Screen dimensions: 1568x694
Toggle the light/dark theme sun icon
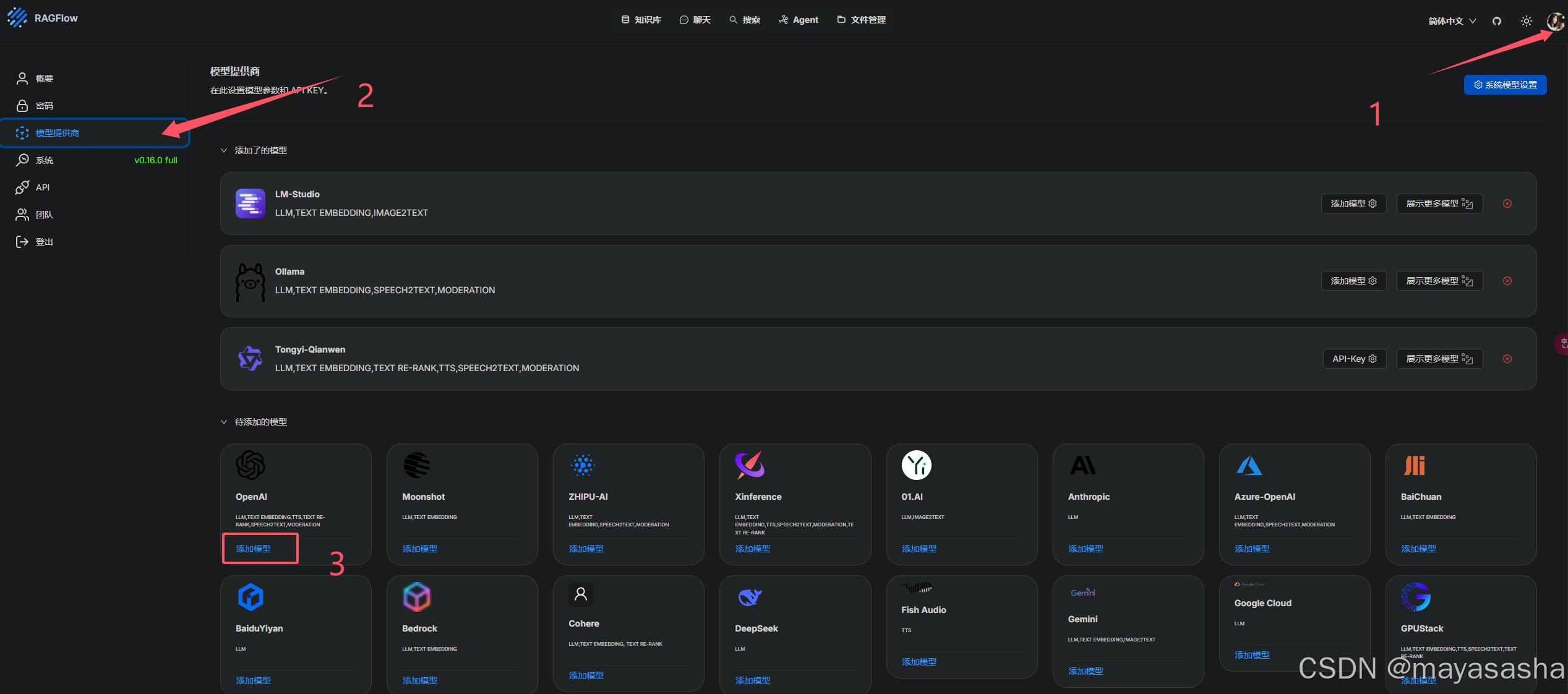[1527, 21]
